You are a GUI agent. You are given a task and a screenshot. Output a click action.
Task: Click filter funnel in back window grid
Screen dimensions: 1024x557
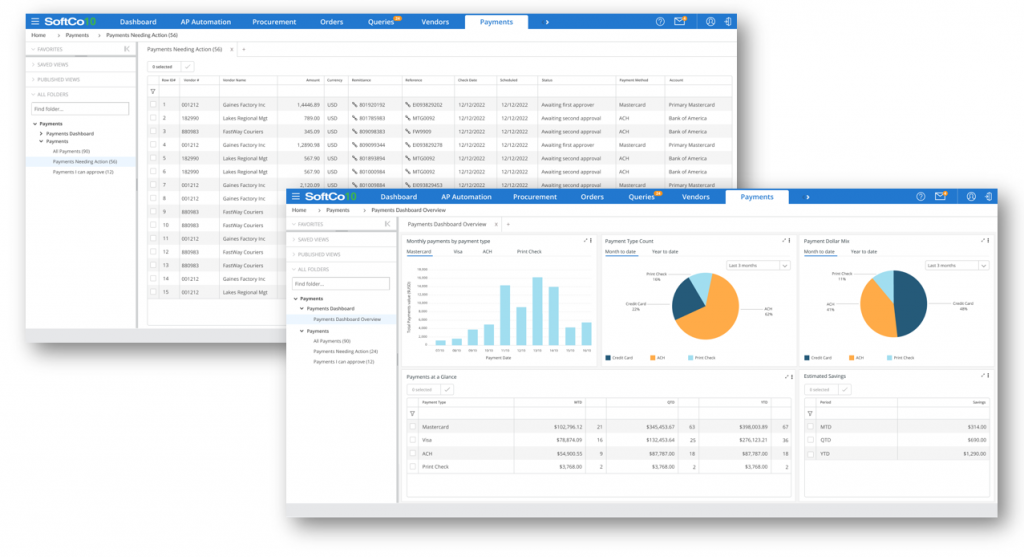pyautogui.click(x=153, y=91)
